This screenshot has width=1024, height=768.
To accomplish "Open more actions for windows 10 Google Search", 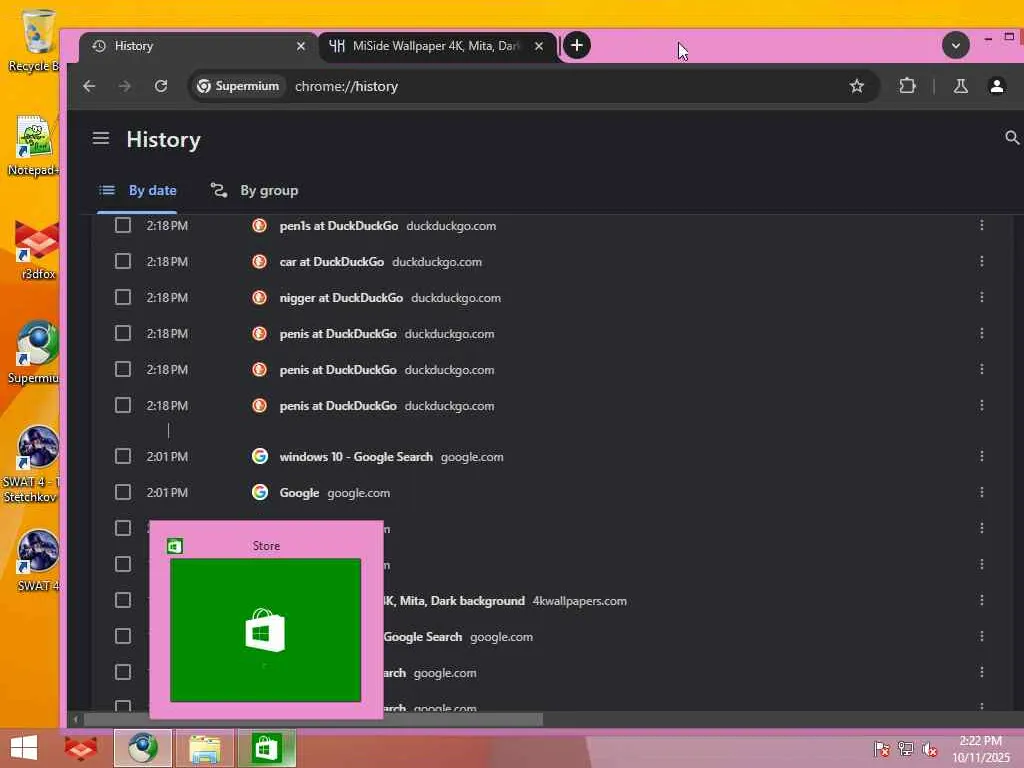I will click(x=982, y=456).
